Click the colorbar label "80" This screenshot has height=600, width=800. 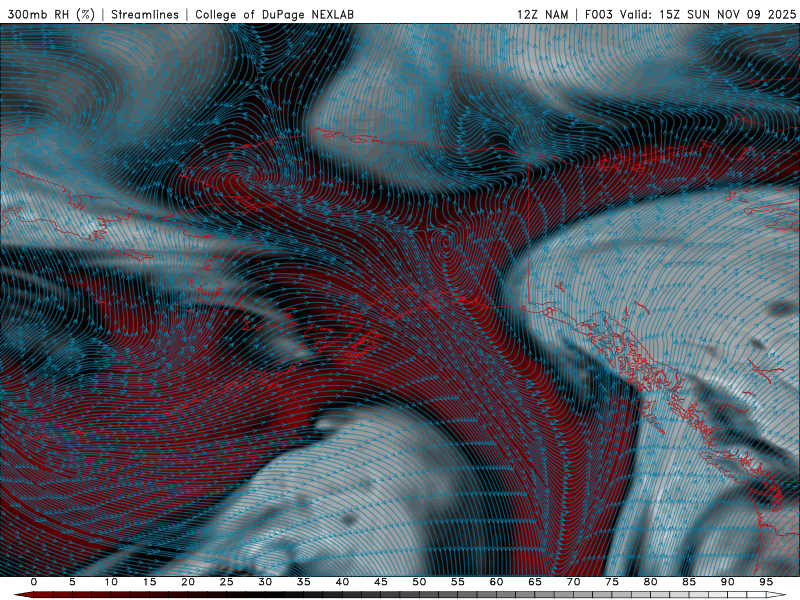click(x=650, y=582)
